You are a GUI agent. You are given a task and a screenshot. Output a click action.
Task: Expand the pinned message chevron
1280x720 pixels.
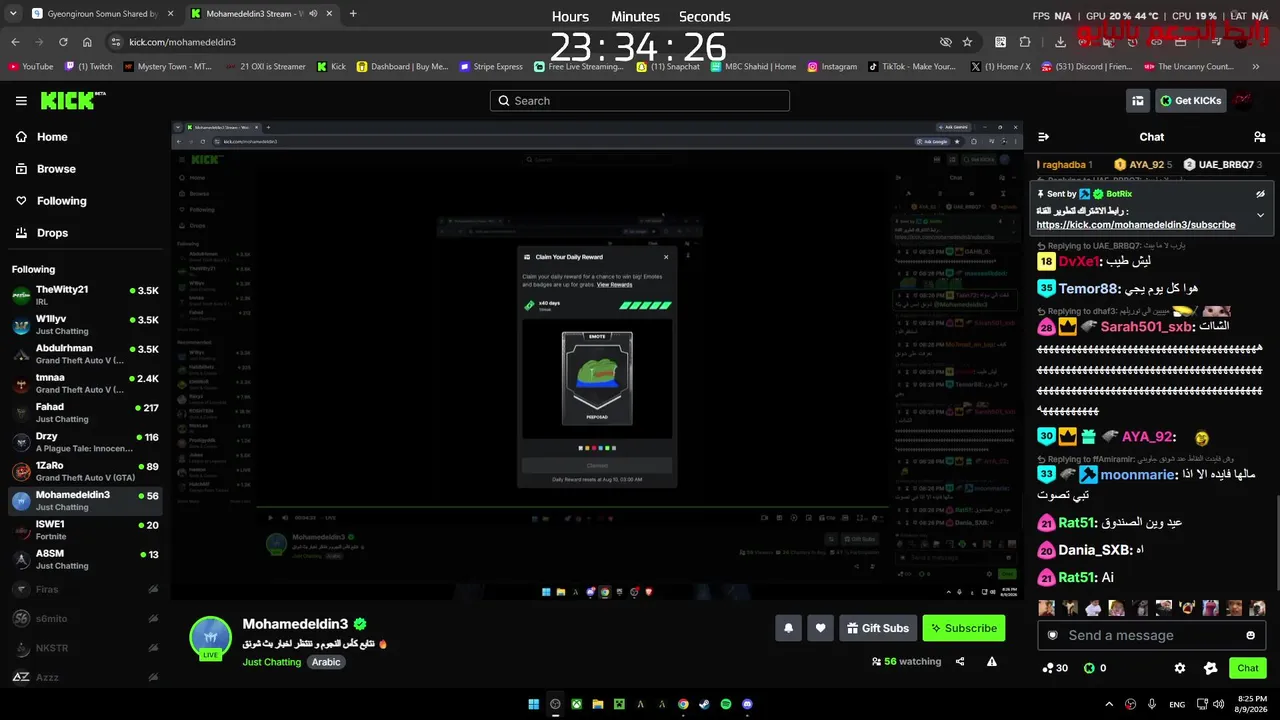(x=1260, y=215)
